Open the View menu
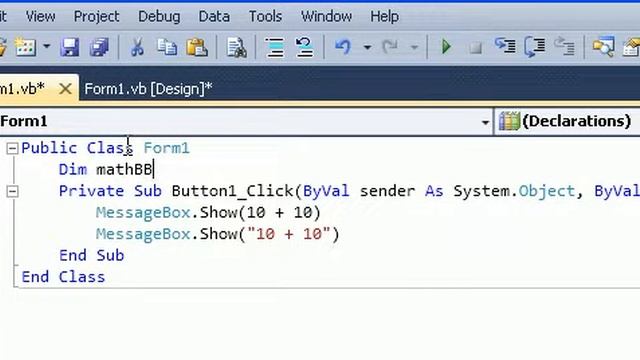Screen dimensions: 640x360 coord(40,16)
